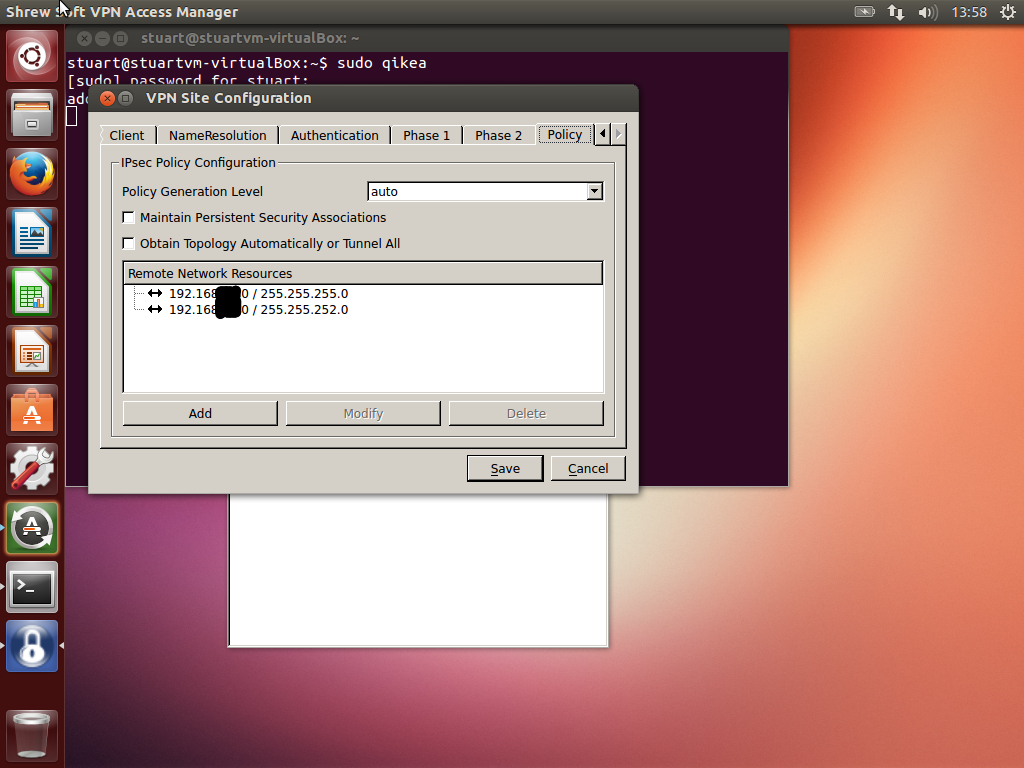This screenshot has width=1024, height=768.
Task: Go to the Phase 2 tab
Action: click(498, 135)
